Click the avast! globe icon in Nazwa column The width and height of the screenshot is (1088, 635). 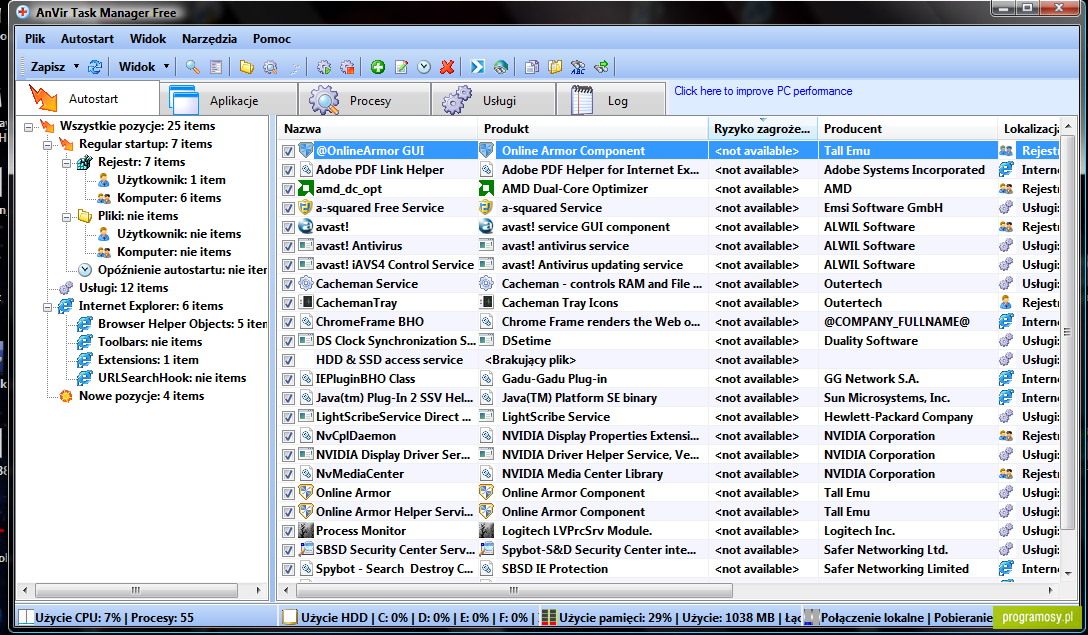(306, 226)
